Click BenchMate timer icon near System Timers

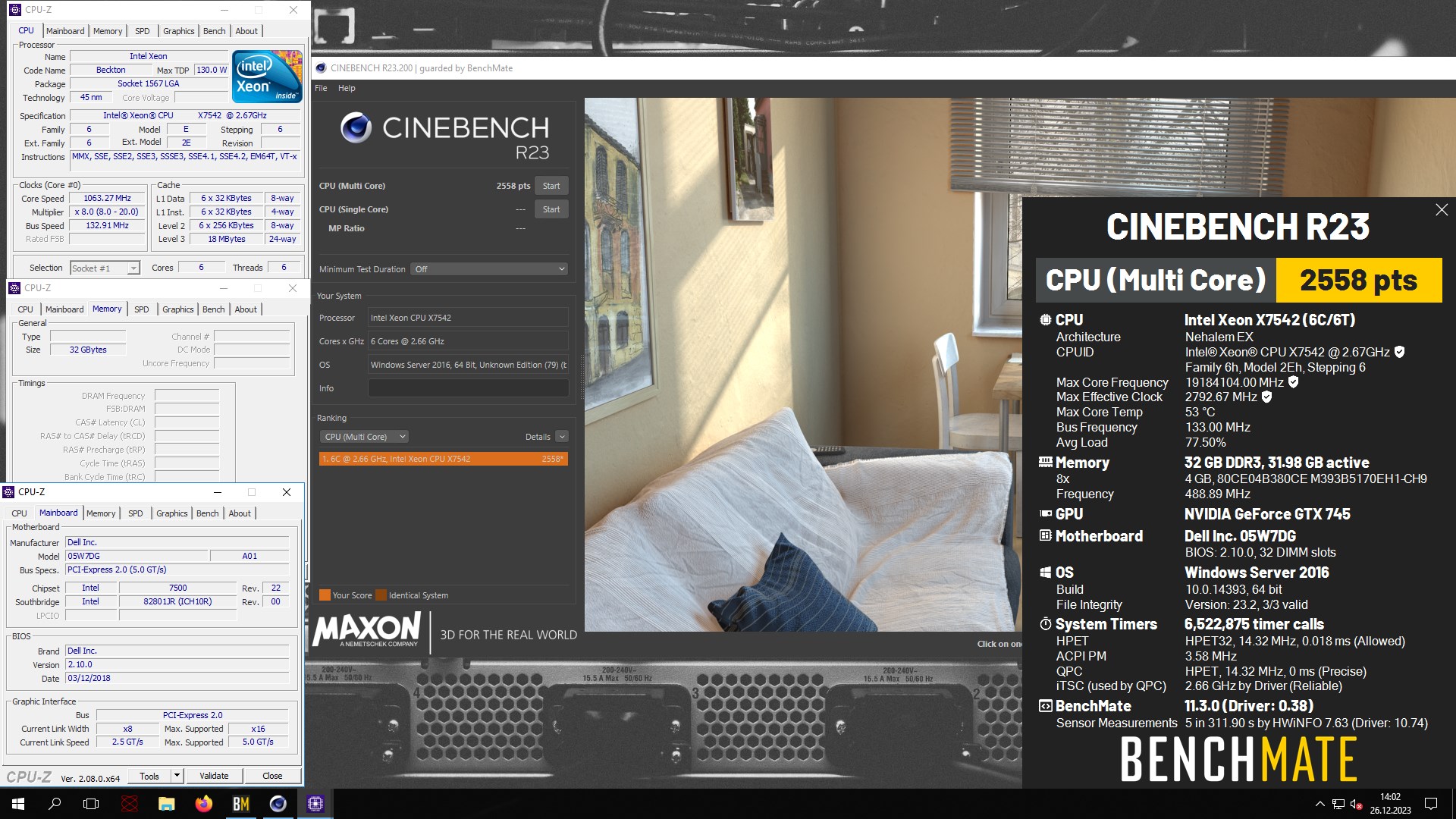pyautogui.click(x=1046, y=624)
